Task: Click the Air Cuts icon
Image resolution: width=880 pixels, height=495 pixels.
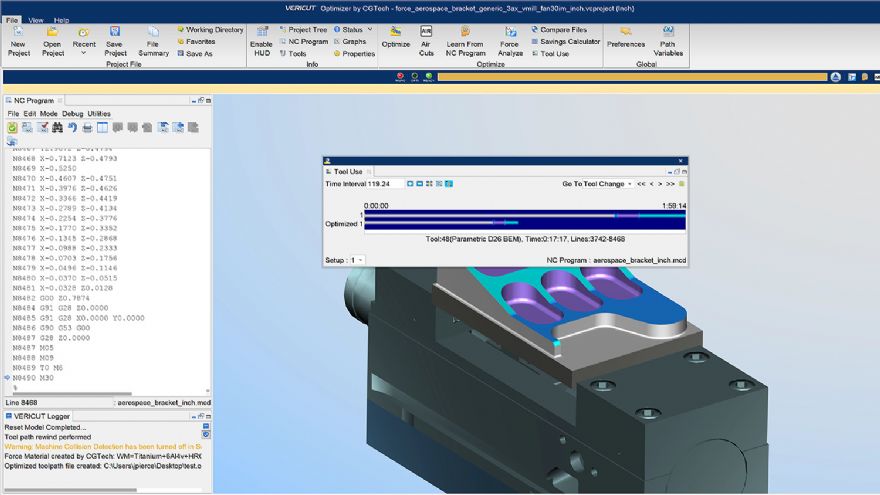Action: coord(426,41)
